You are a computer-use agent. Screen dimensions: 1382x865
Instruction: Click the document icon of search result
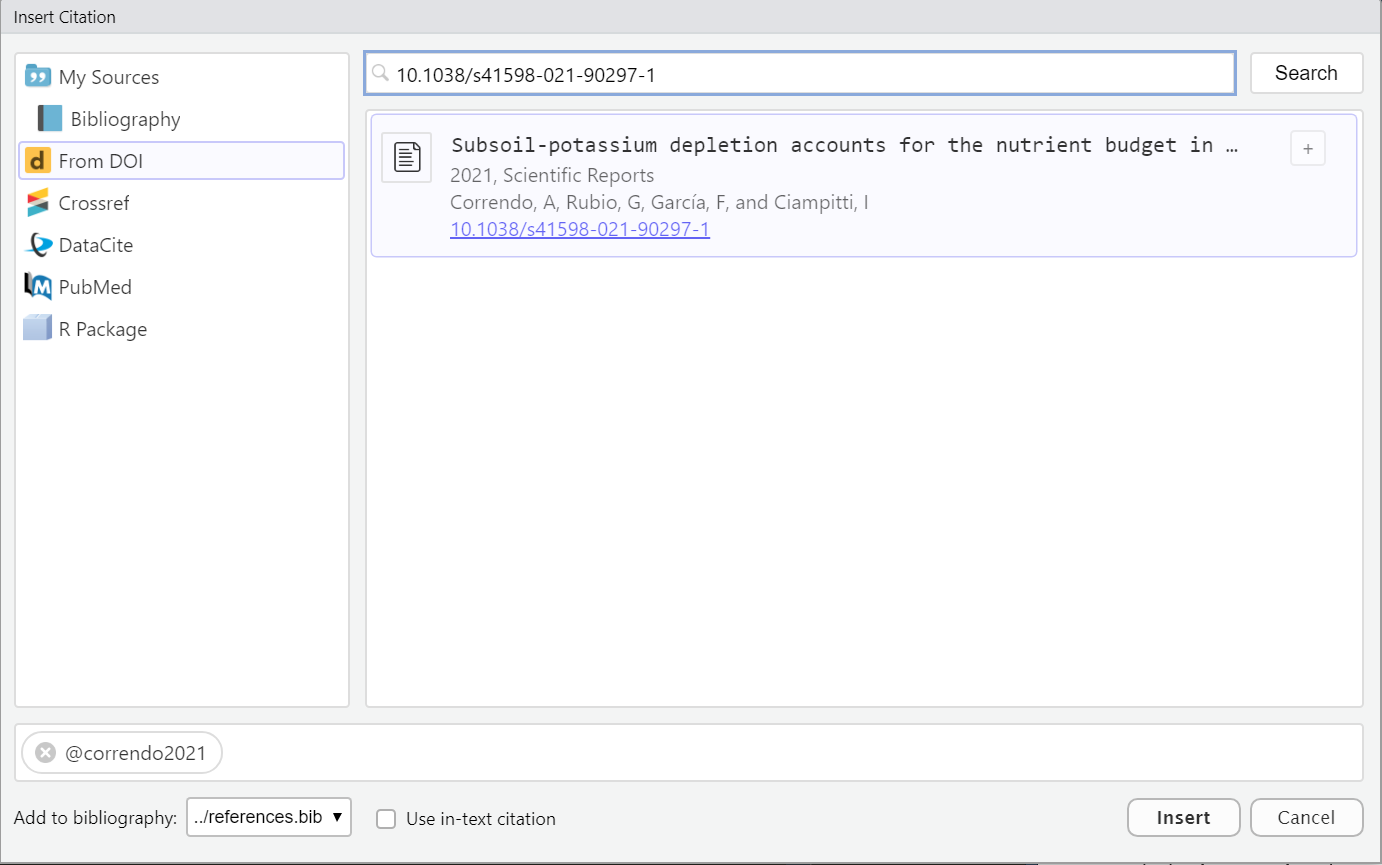pos(406,158)
